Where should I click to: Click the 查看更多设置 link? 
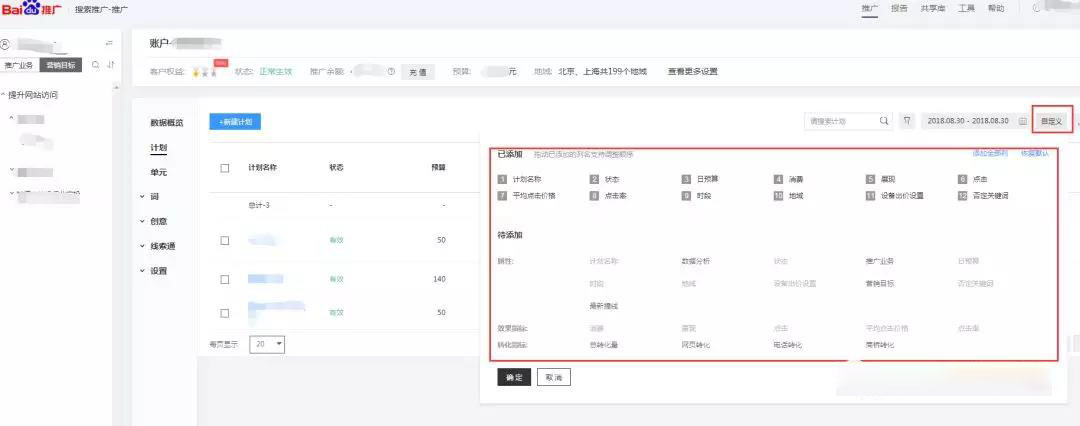(692, 71)
